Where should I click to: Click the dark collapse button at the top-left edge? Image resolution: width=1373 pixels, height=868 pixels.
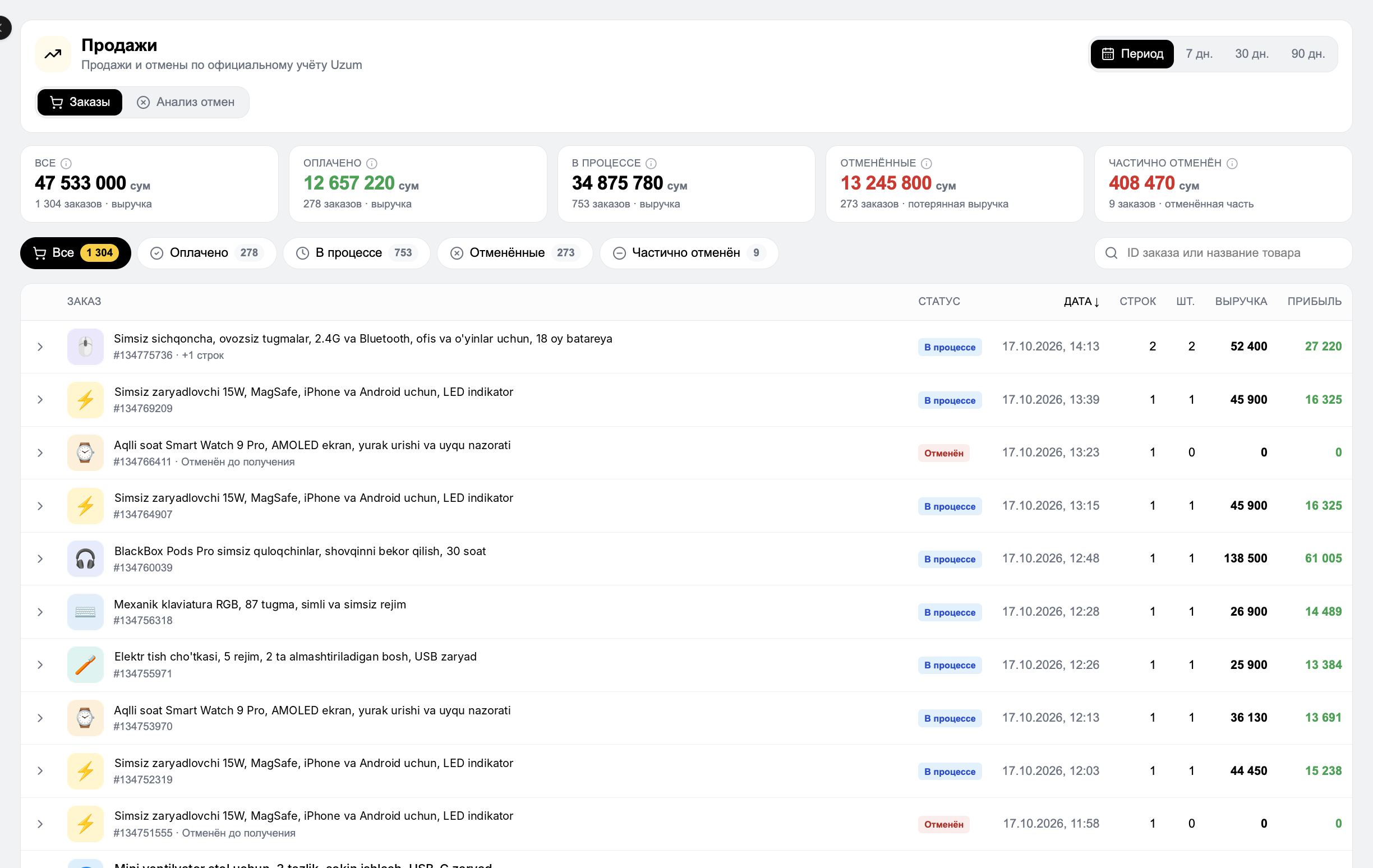click(4, 27)
